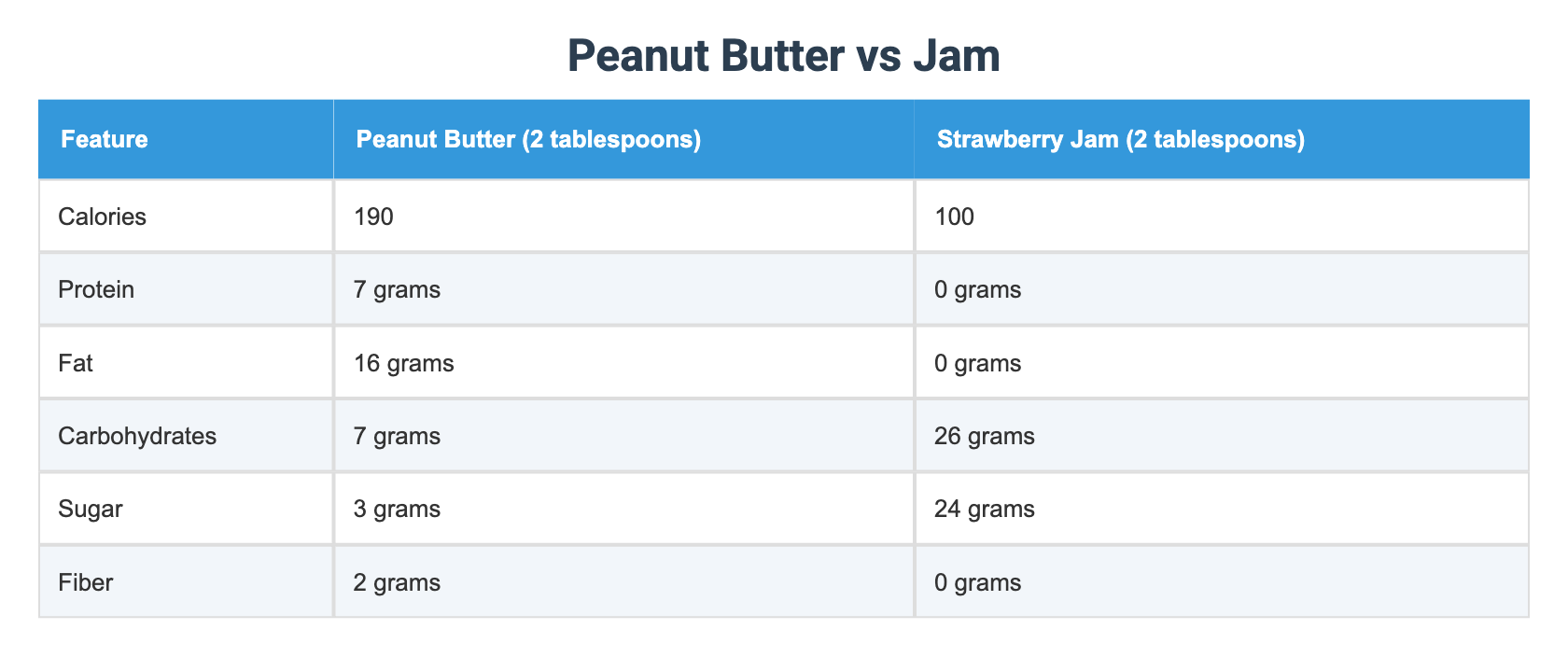The width and height of the screenshot is (1568, 657).
Task: Select the Feature column header
Action: (x=105, y=140)
